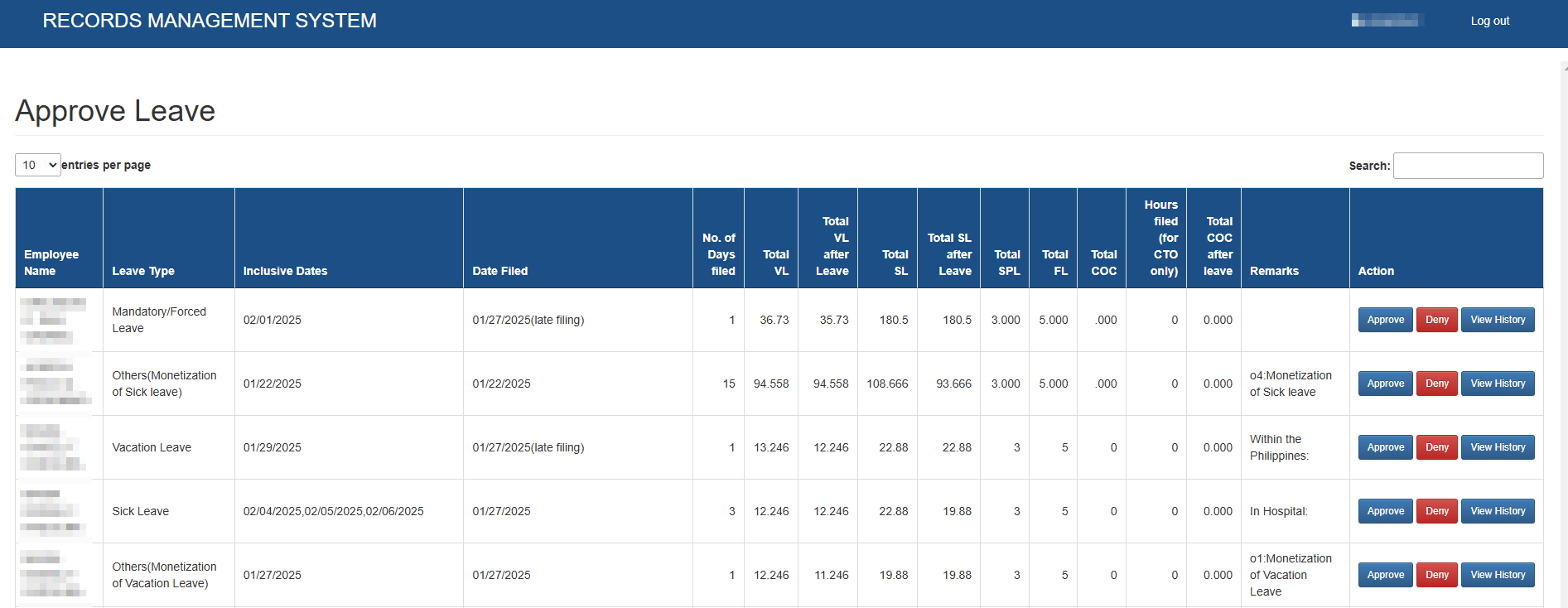1568x608 pixels.
Task: Sort table by Leave Type column
Action: (x=143, y=271)
